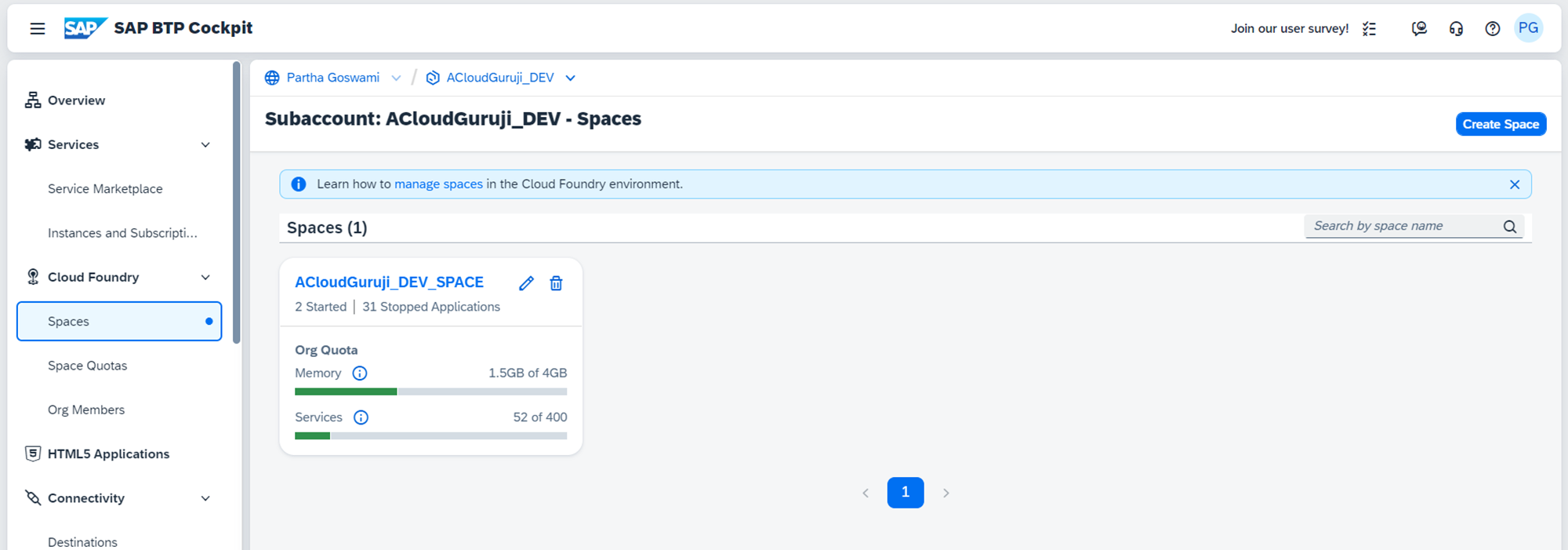Open the manage spaces link
The width and height of the screenshot is (1568, 550).
click(x=438, y=184)
